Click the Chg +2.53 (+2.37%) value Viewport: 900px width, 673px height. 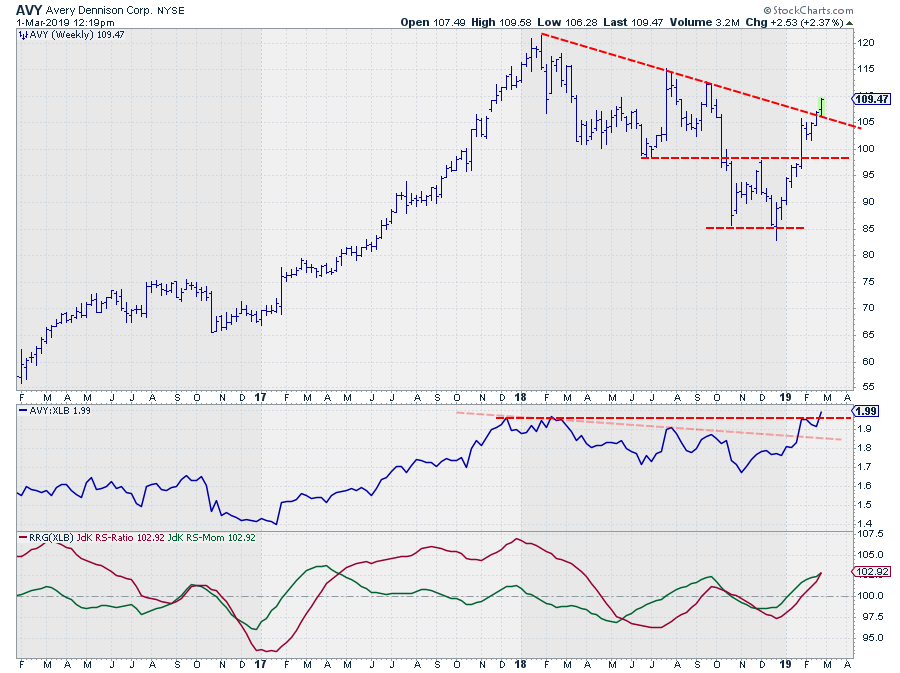(794, 22)
